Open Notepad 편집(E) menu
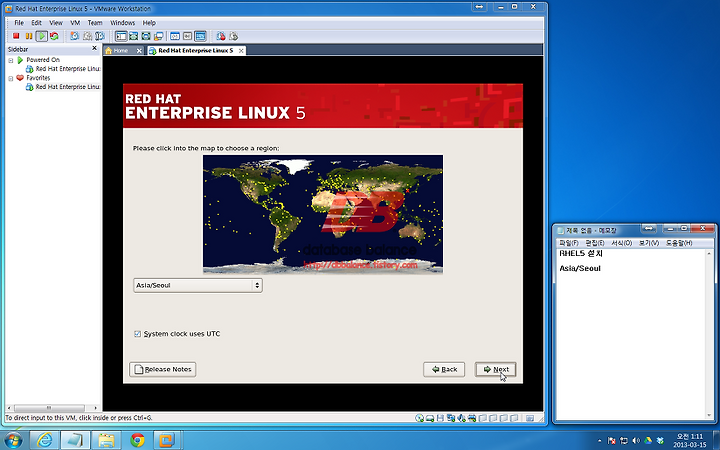The height and width of the screenshot is (450, 720). pyautogui.click(x=595, y=243)
